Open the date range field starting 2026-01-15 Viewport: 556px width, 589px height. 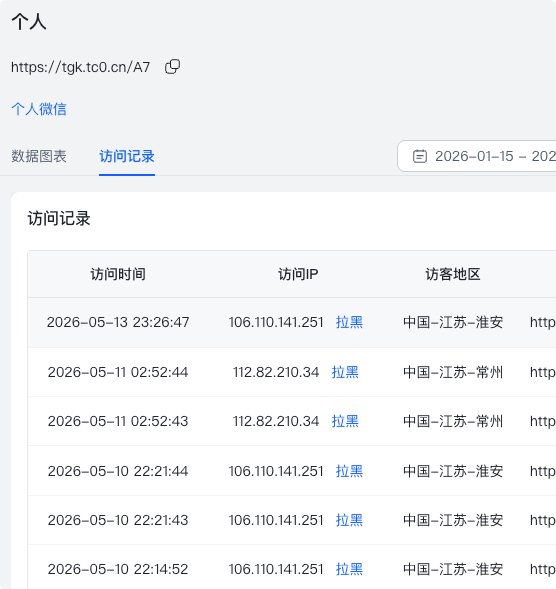(477, 156)
